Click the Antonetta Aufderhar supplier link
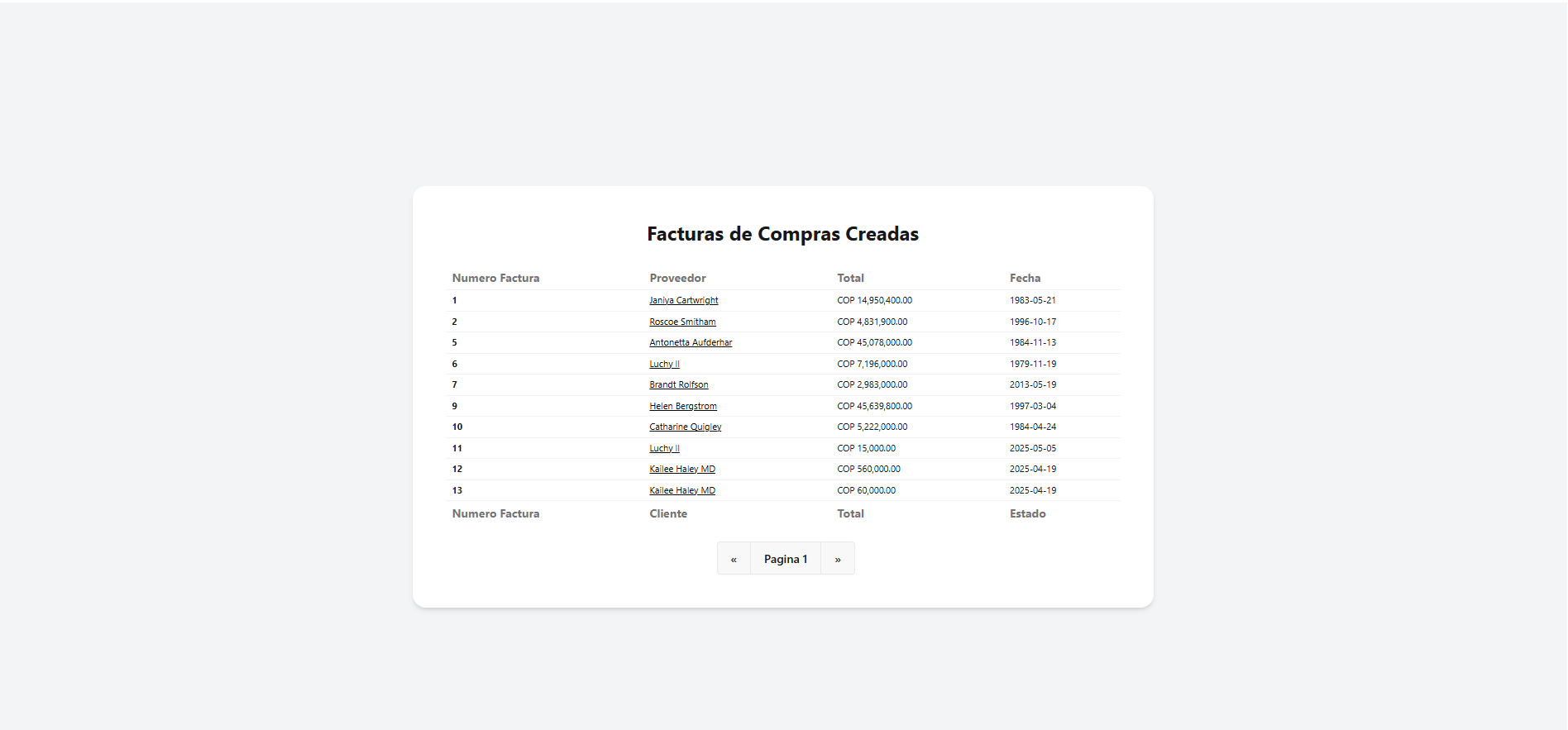 tap(691, 342)
